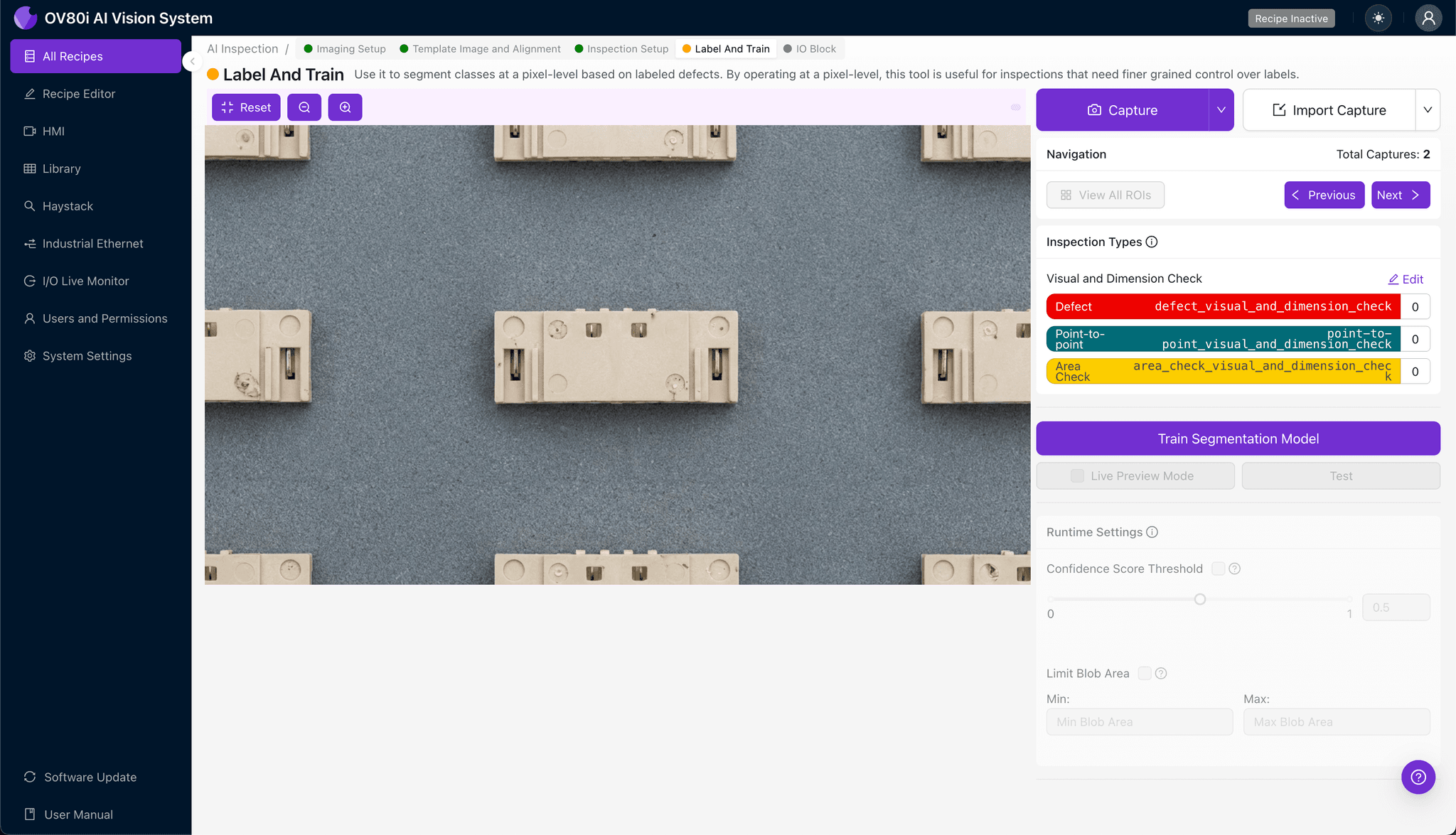This screenshot has width=1456, height=835.
Task: Open the HMI panel in the sidebar
Action: pyautogui.click(x=53, y=131)
